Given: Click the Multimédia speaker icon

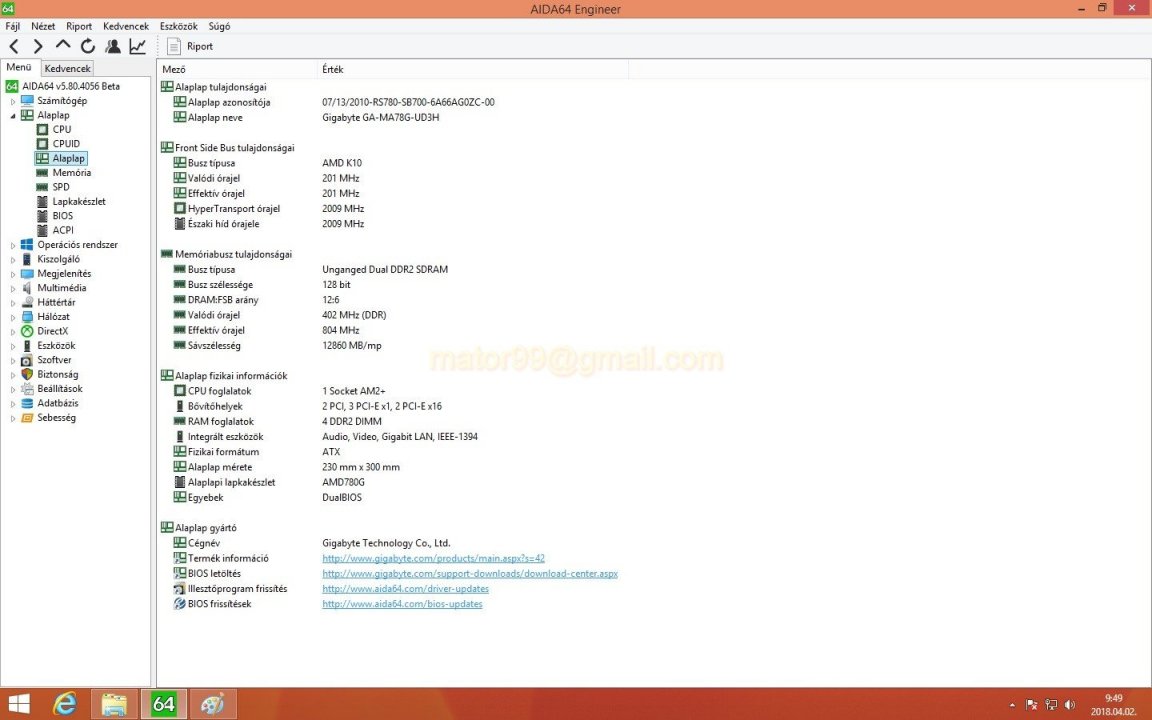Looking at the screenshot, I should pyautogui.click(x=27, y=288).
